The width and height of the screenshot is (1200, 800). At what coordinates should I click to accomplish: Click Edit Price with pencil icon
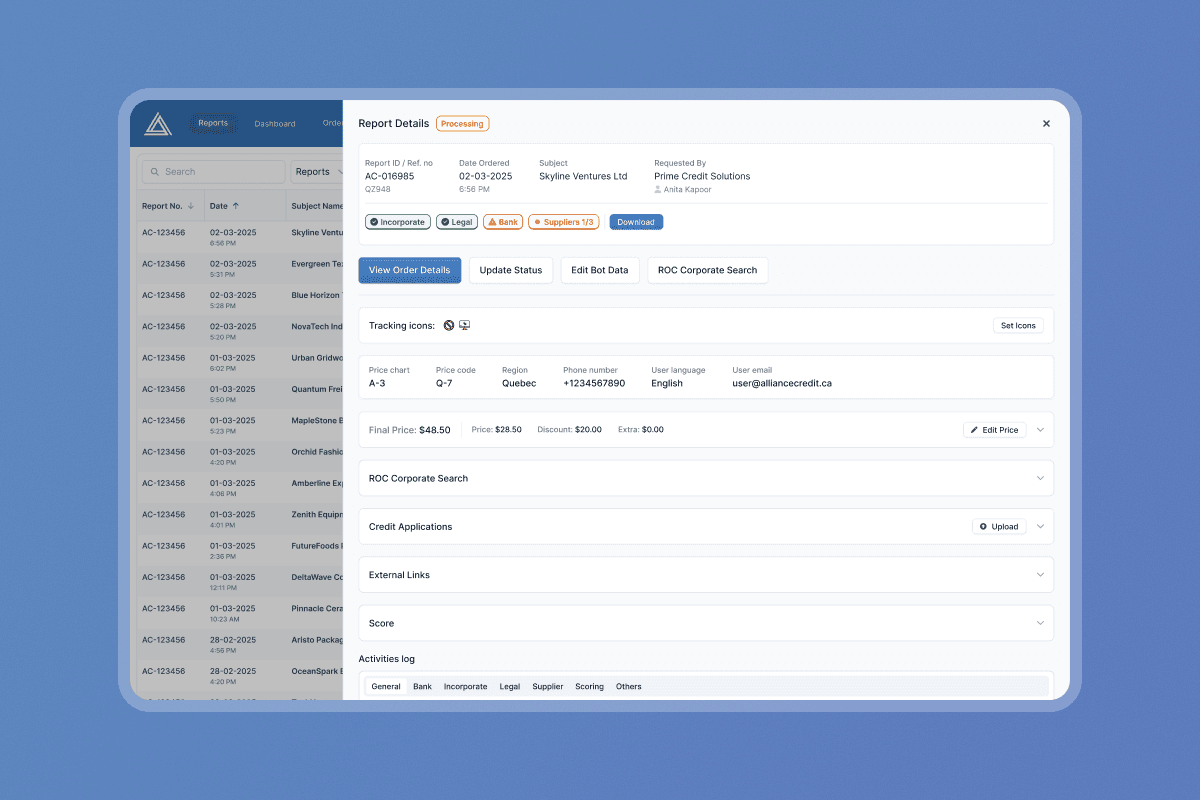(x=994, y=430)
